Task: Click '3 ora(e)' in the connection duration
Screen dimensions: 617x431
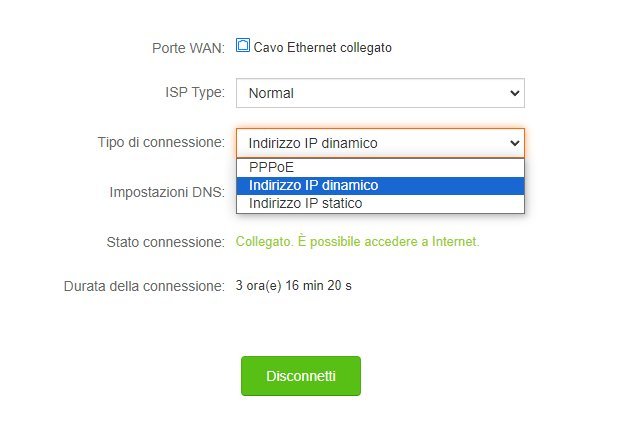Action: (259, 286)
